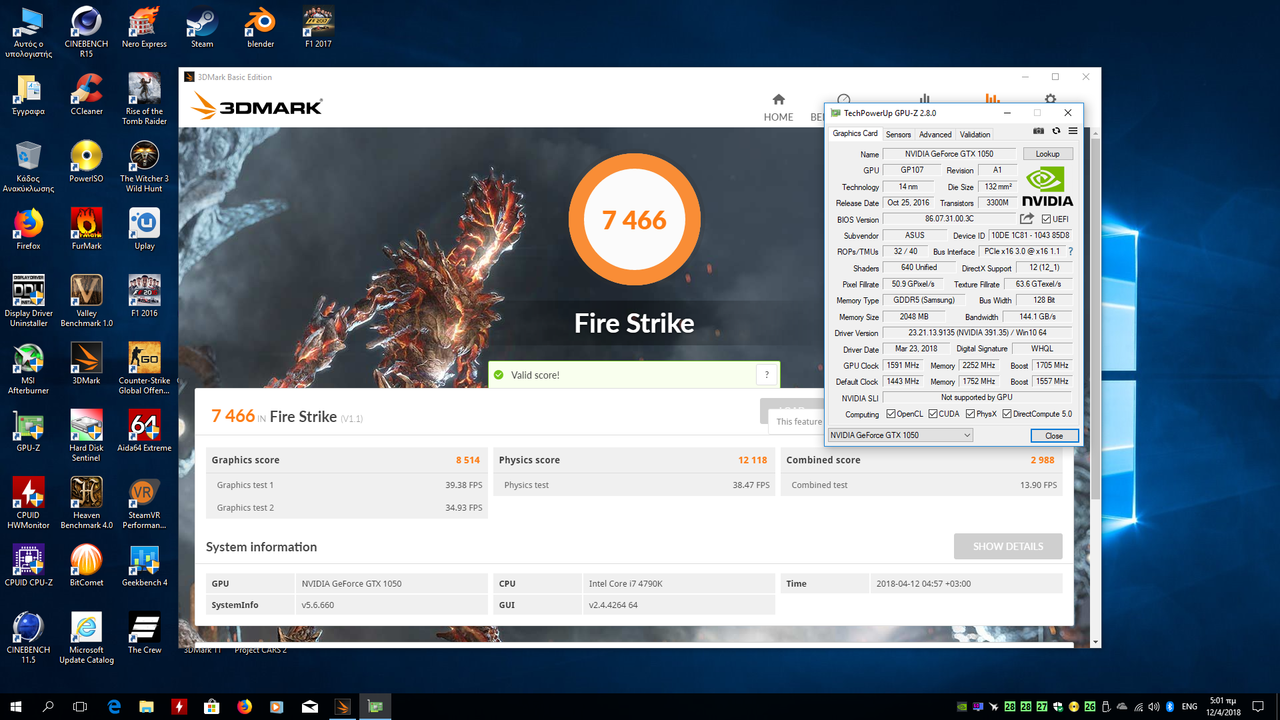Click the BitComet desktop icon

click(x=86, y=566)
